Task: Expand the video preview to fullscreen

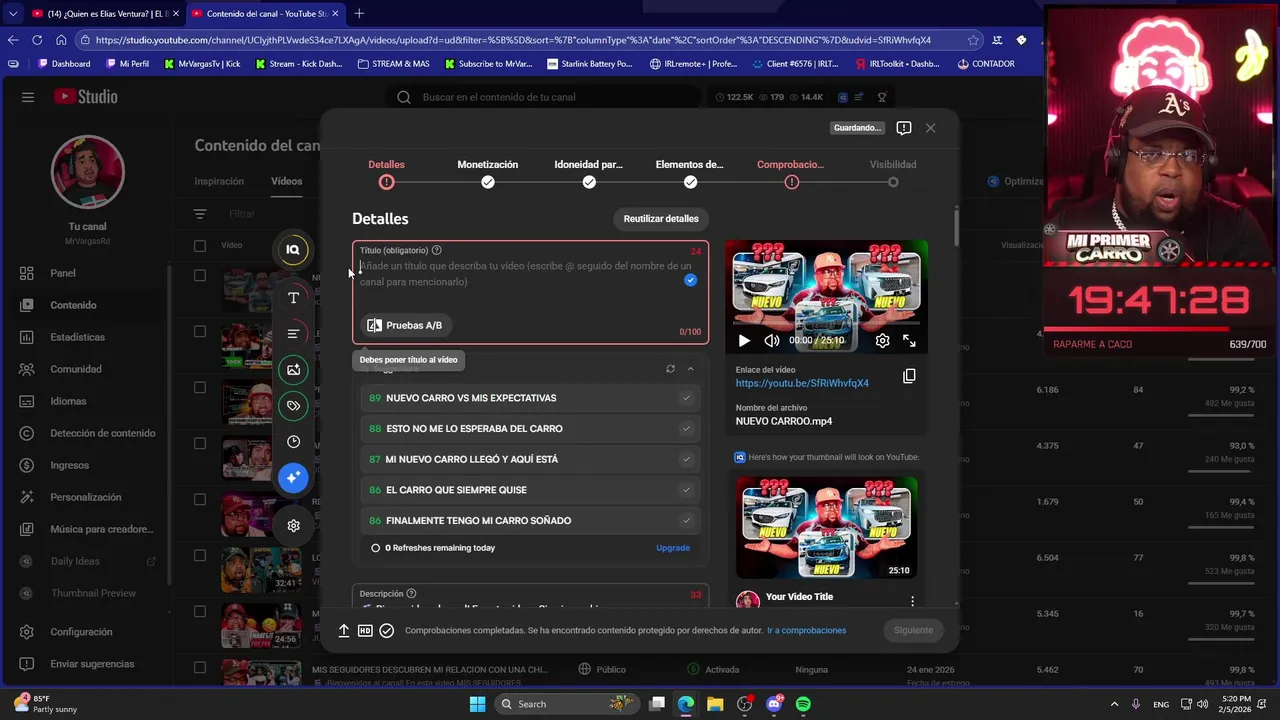Action: click(909, 341)
